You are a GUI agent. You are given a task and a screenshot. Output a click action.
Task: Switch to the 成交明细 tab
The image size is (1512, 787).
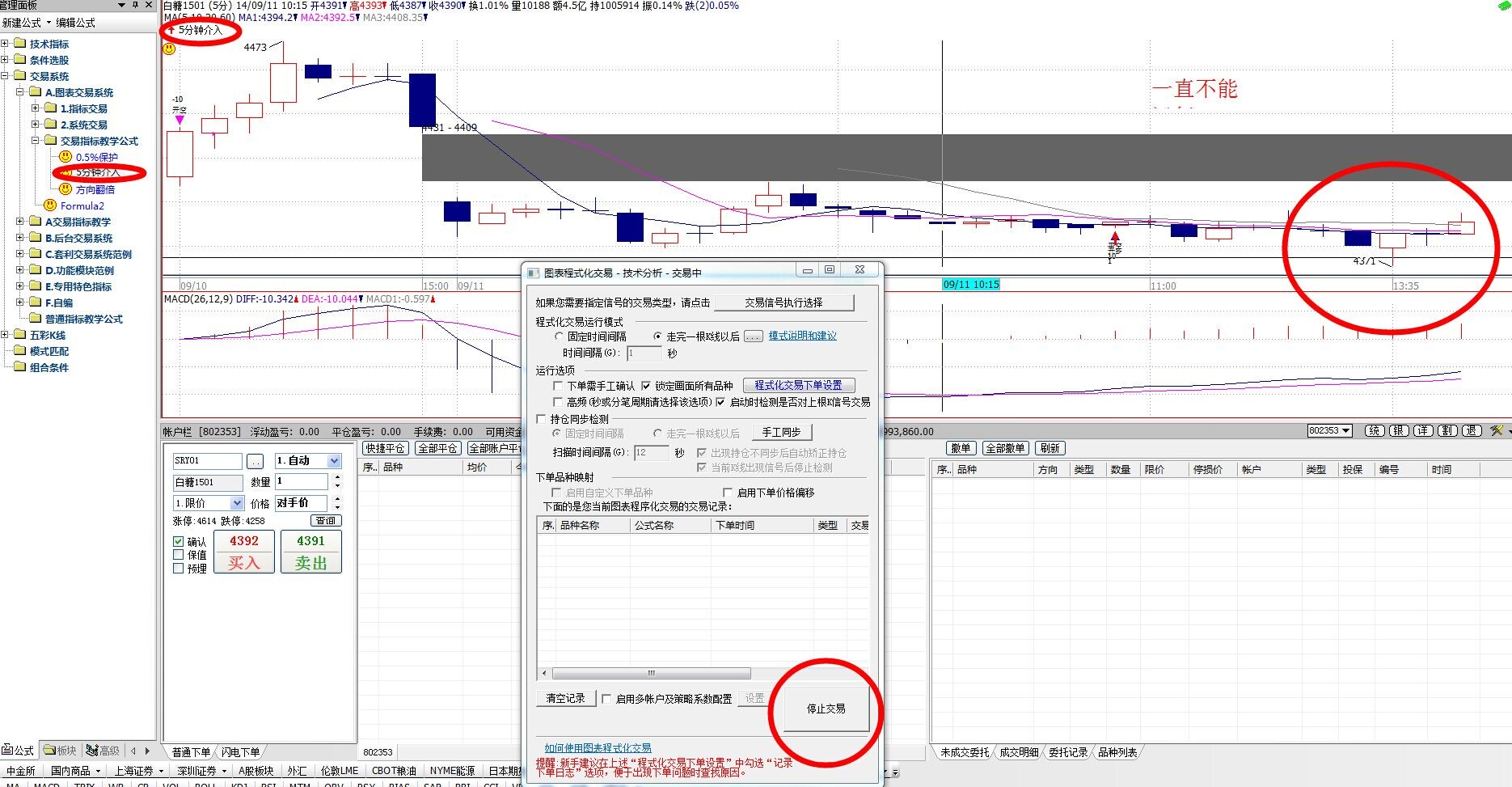pos(1019,752)
